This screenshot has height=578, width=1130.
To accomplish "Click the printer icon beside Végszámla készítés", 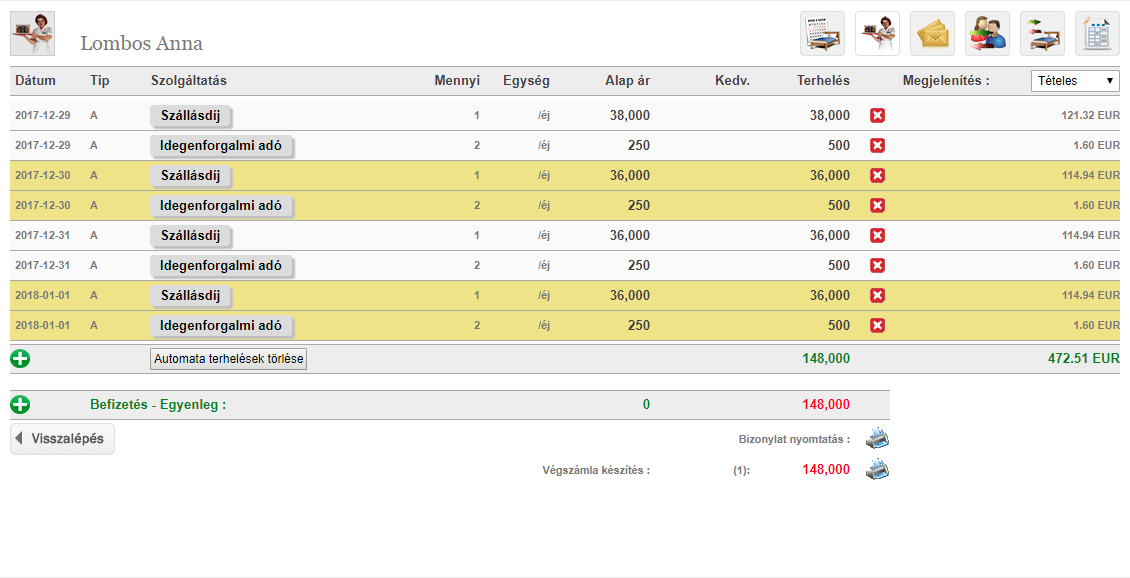I will (x=877, y=469).
